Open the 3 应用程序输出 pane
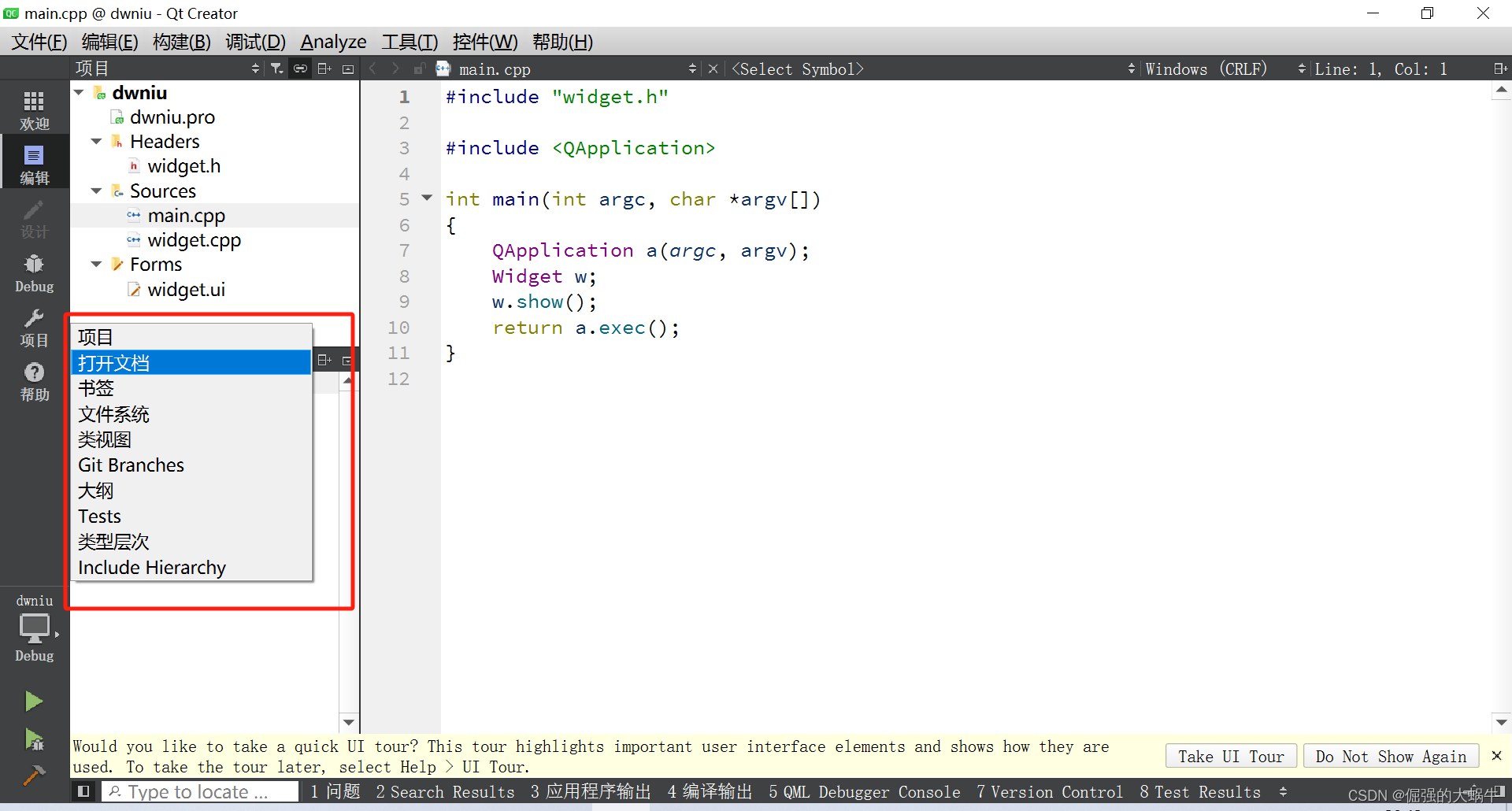The width and height of the screenshot is (1512, 811). (x=591, y=792)
